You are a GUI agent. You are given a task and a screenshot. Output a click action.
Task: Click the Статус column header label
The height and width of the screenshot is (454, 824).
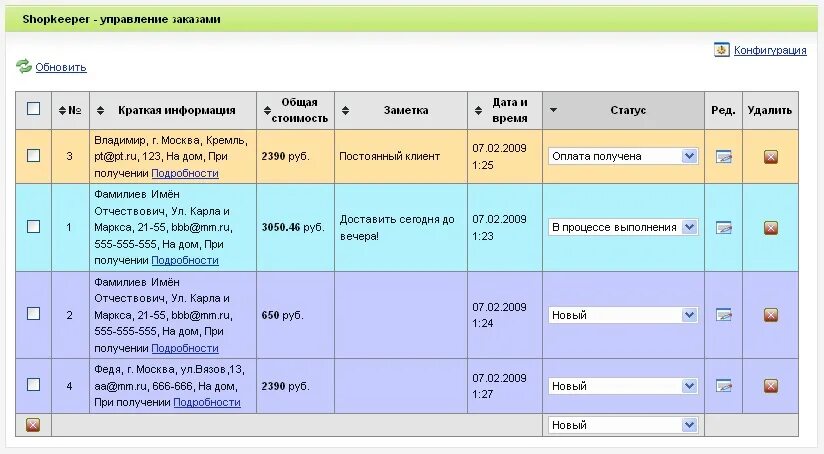tap(628, 110)
